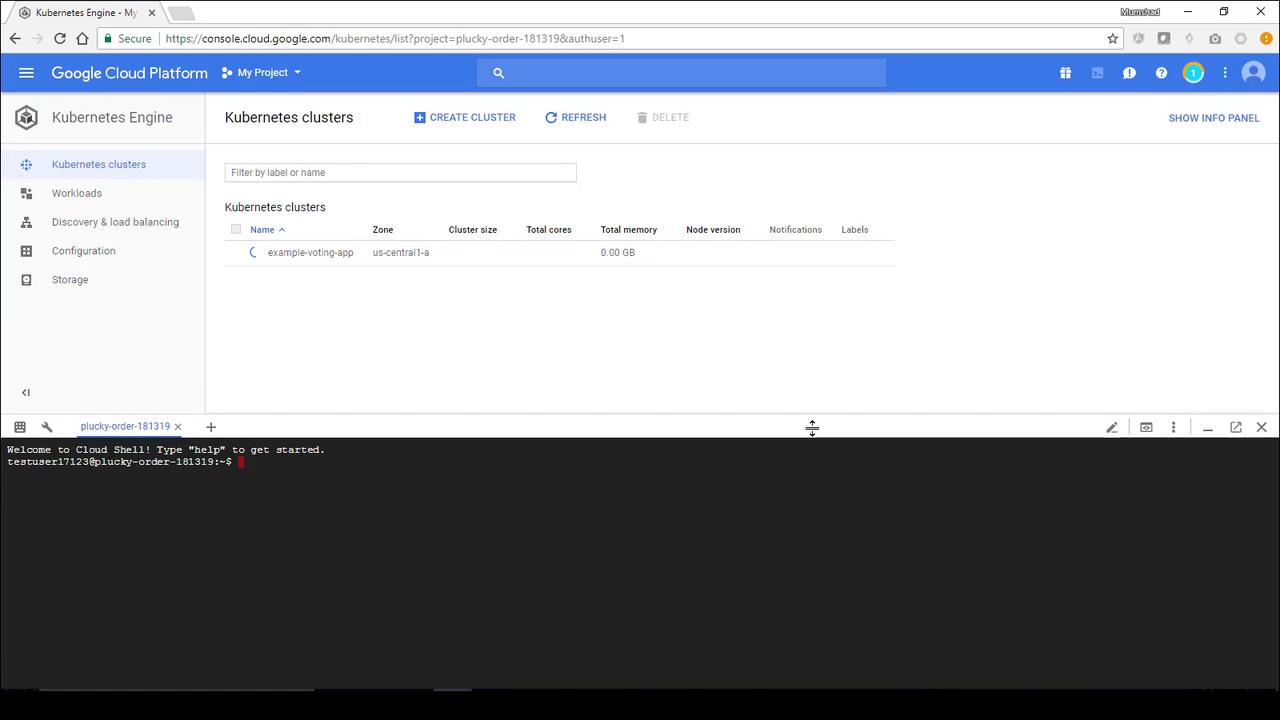The image size is (1280, 720).
Task: Activate the Cloud Shell icon in header
Action: pyautogui.click(x=1097, y=73)
